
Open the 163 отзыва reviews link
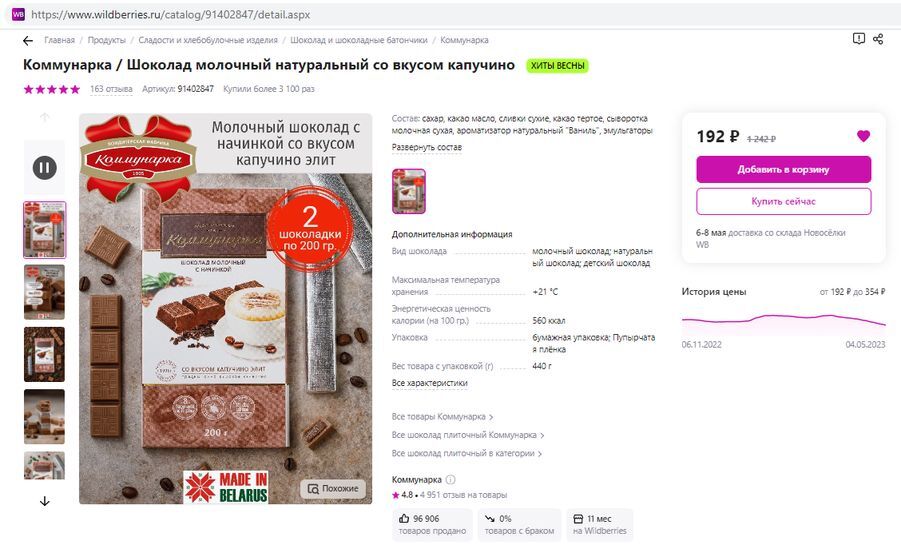[111, 89]
